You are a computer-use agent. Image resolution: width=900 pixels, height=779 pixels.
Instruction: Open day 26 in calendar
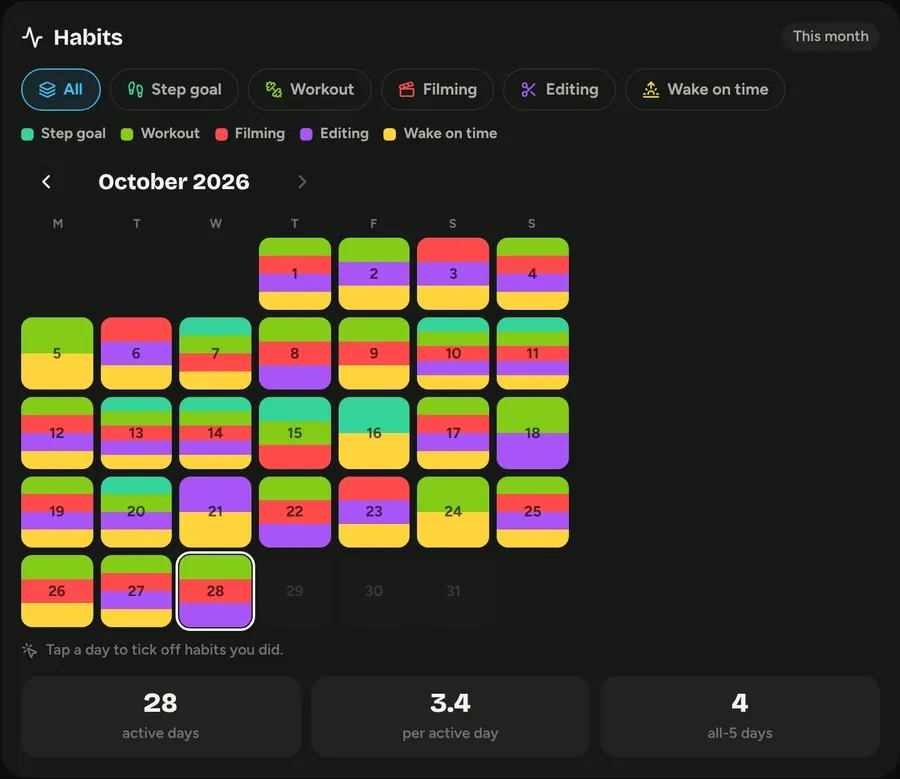57,591
